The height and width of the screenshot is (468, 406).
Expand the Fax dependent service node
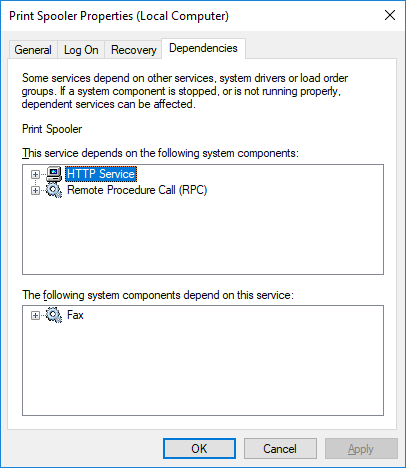point(35,315)
